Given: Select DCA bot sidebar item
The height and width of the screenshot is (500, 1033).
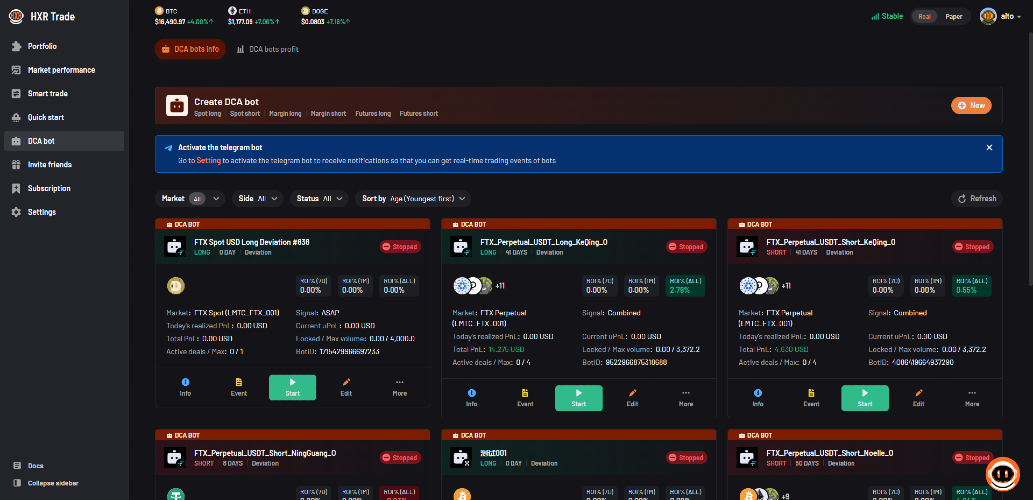Looking at the screenshot, I should [x=64, y=141].
